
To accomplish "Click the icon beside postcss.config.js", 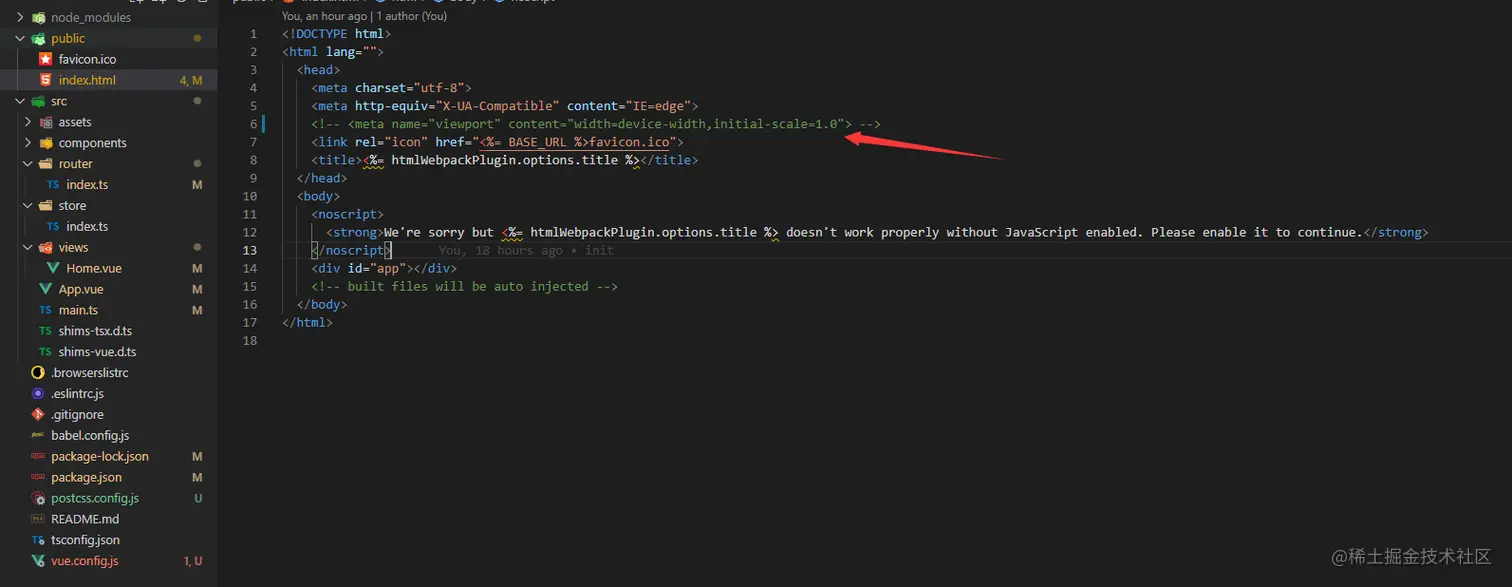I will (x=38, y=499).
